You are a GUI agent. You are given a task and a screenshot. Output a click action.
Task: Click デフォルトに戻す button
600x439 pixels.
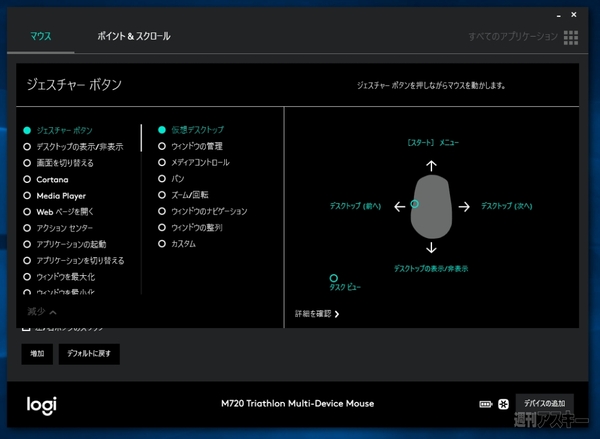tap(89, 354)
